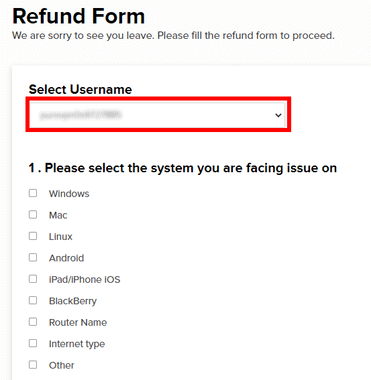
Task: Tick the Internet type checkbox
Action: click(x=33, y=343)
